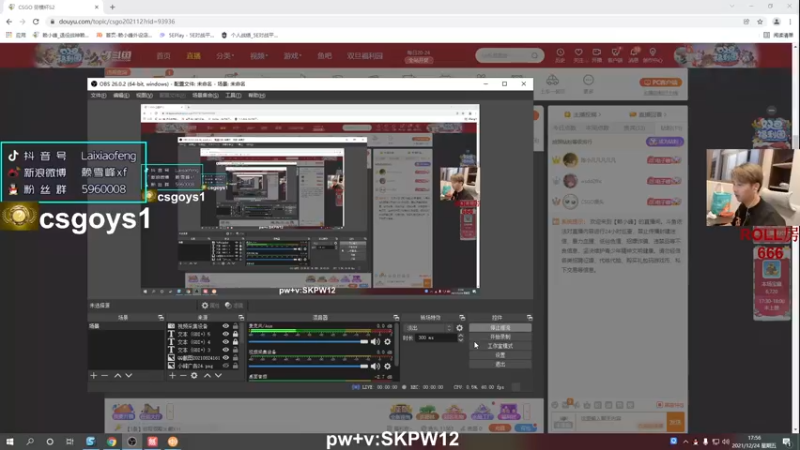The height and width of the screenshot is (450, 800).
Task: Open Windows taskbar search
Action: point(30,441)
